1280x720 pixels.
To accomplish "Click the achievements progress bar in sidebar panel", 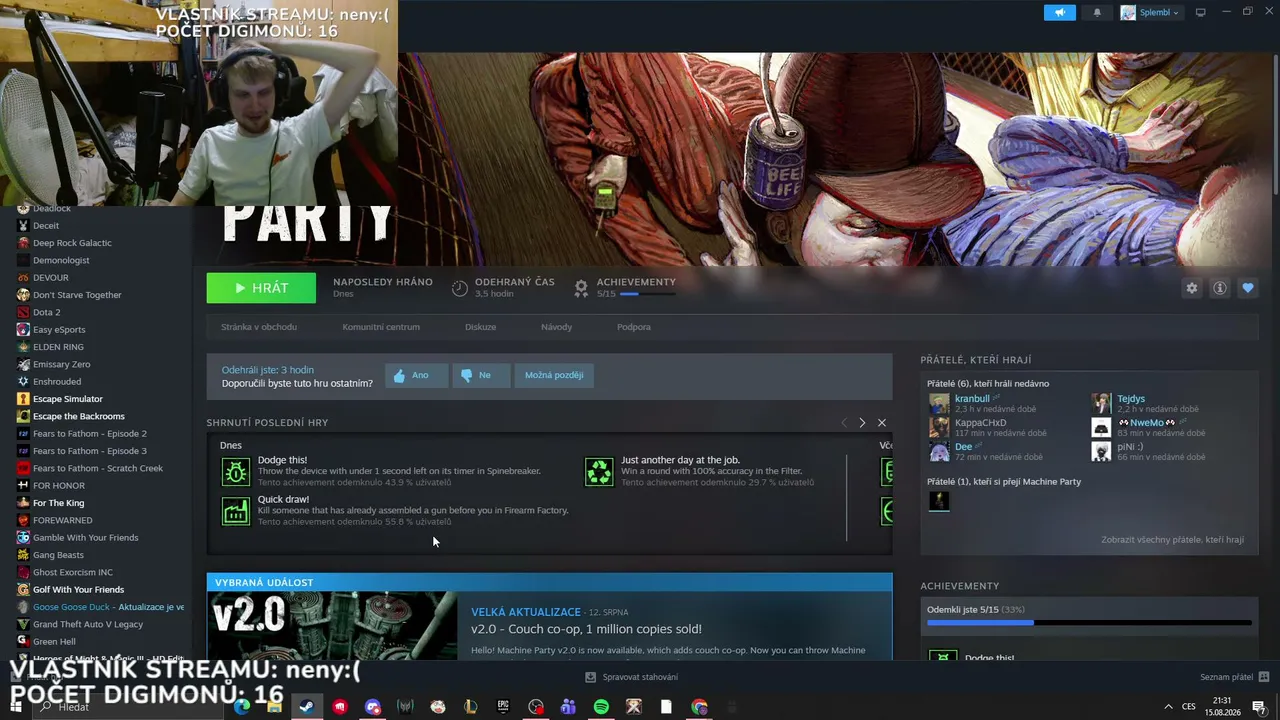I will click(1089, 623).
